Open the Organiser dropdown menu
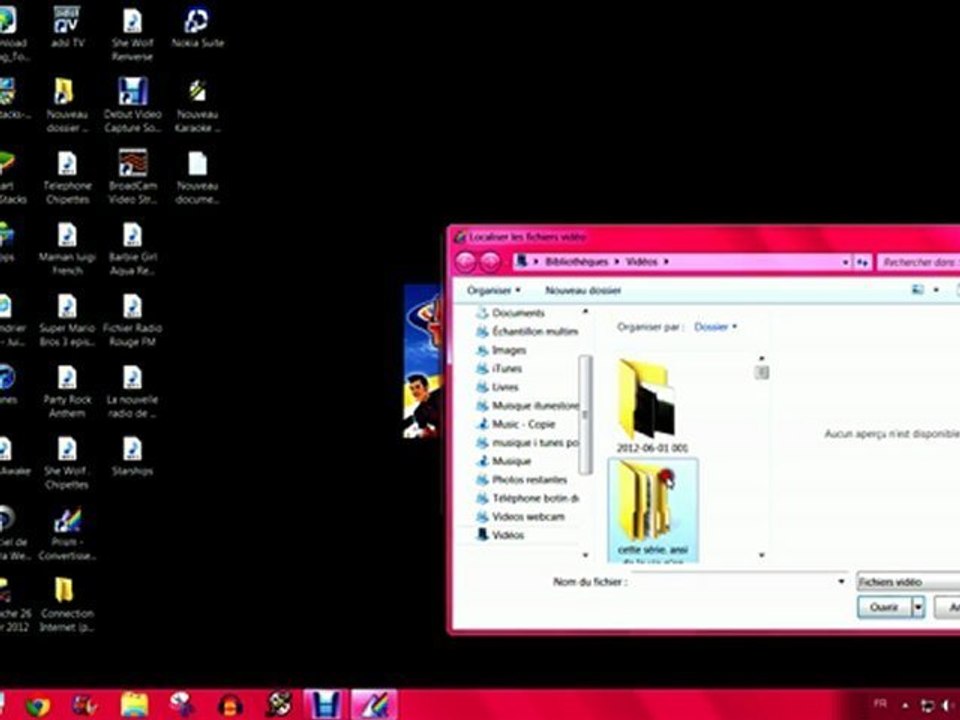 [493, 290]
